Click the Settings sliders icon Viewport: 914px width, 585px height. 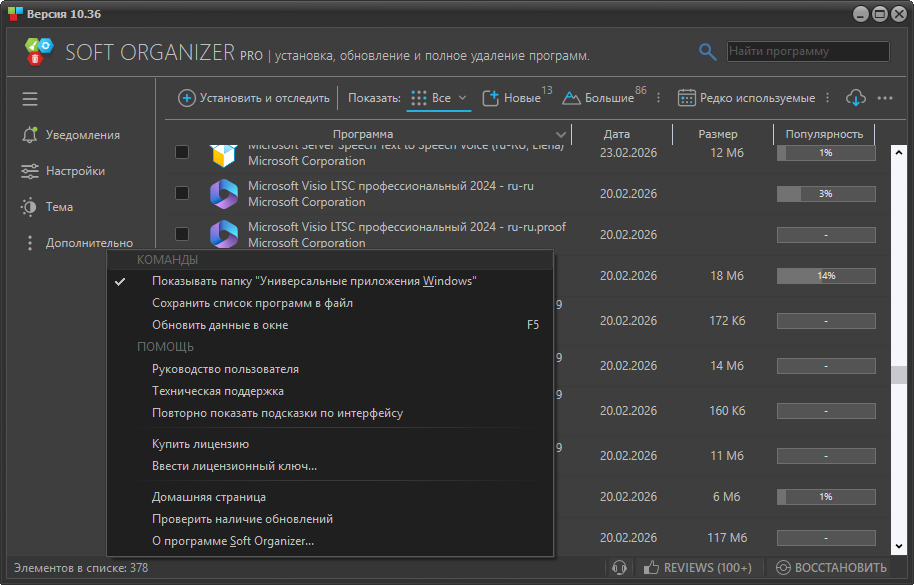coord(30,171)
